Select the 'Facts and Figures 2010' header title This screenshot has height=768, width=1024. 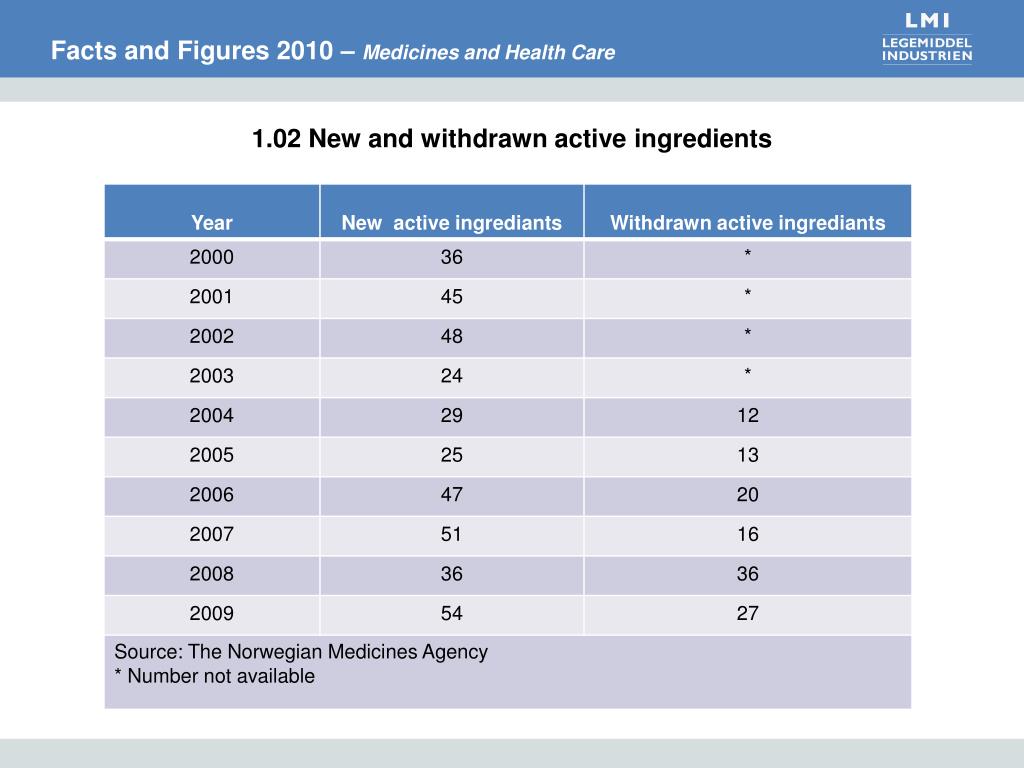pos(192,51)
